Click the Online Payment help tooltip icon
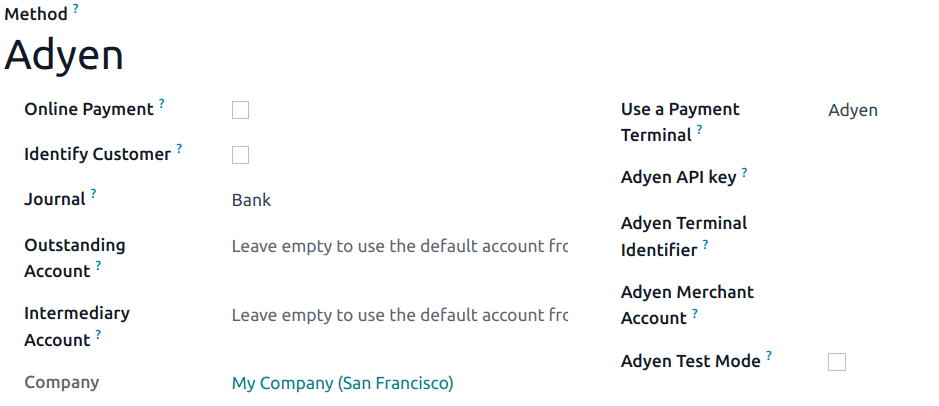Viewport: 939px width, 406px height. pos(162,103)
